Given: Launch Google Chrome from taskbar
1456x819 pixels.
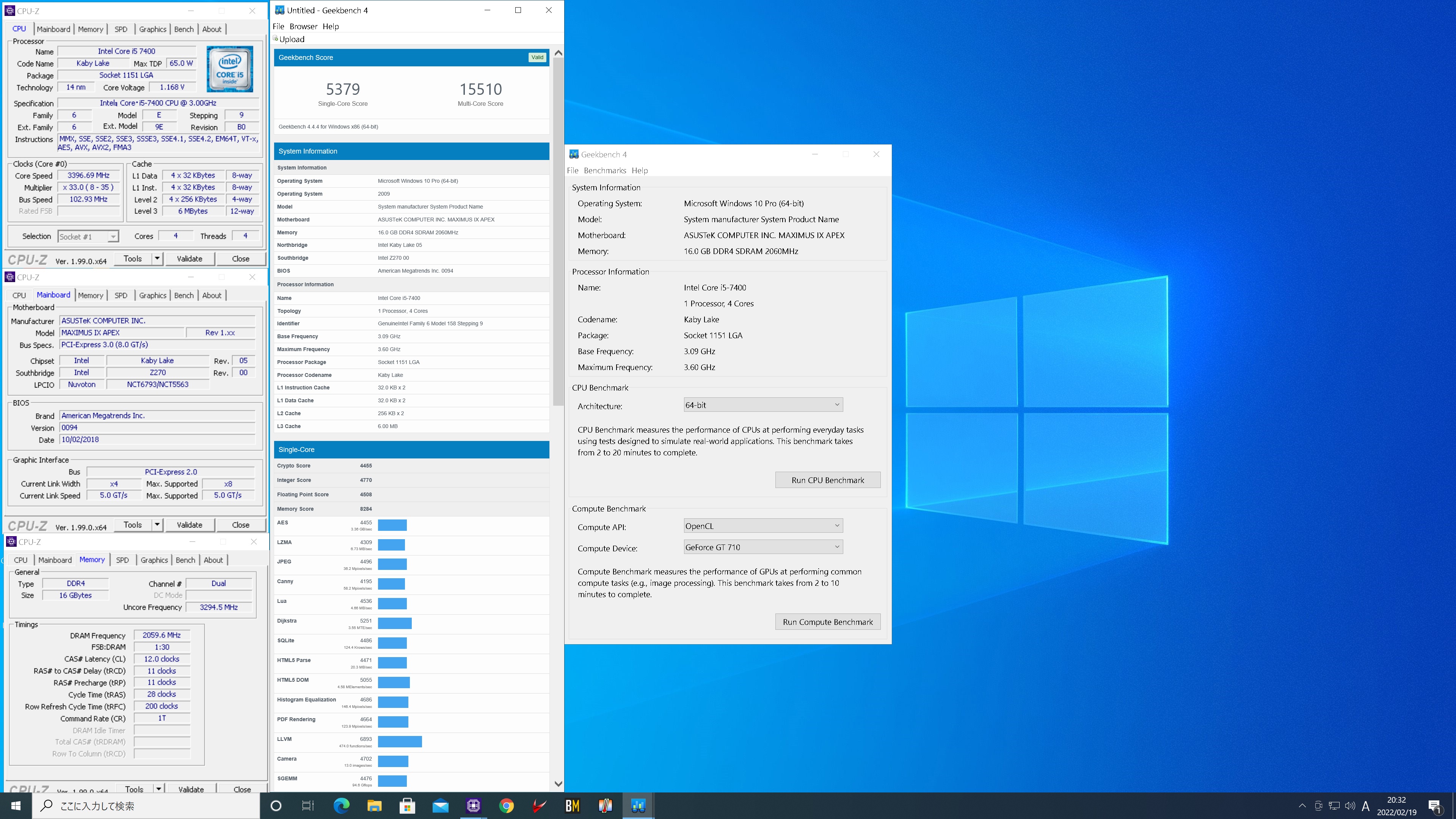Looking at the screenshot, I should coord(507,805).
